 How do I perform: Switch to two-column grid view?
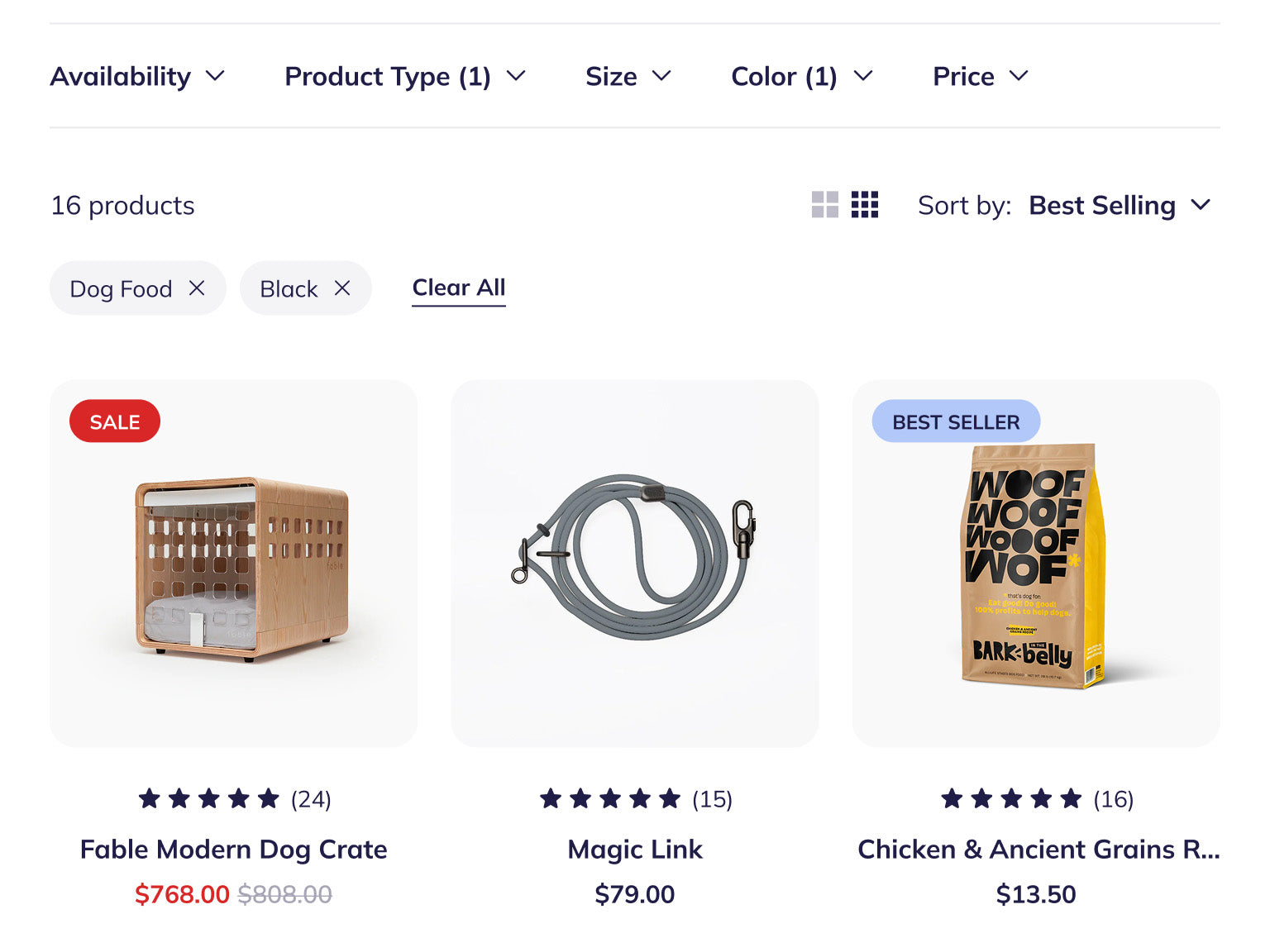tap(824, 205)
